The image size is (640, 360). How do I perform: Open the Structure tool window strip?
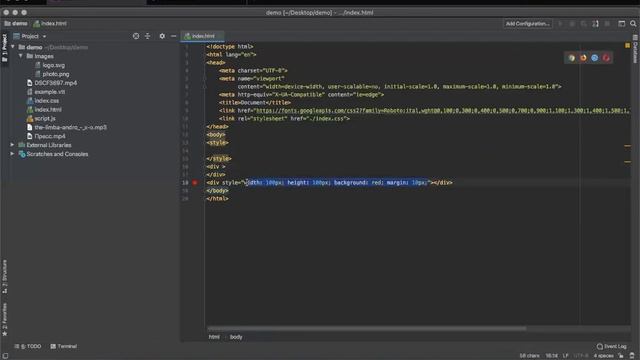[4, 276]
